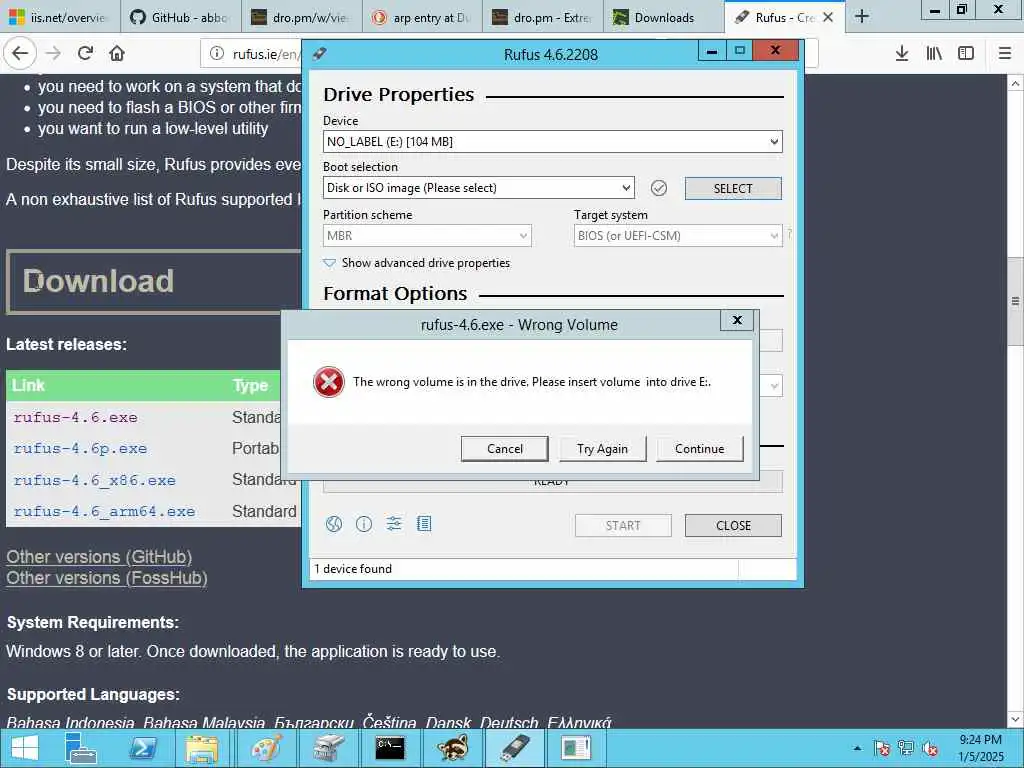Image resolution: width=1024 pixels, height=768 pixels.
Task: Open the Windows Start button
Action: (25, 748)
